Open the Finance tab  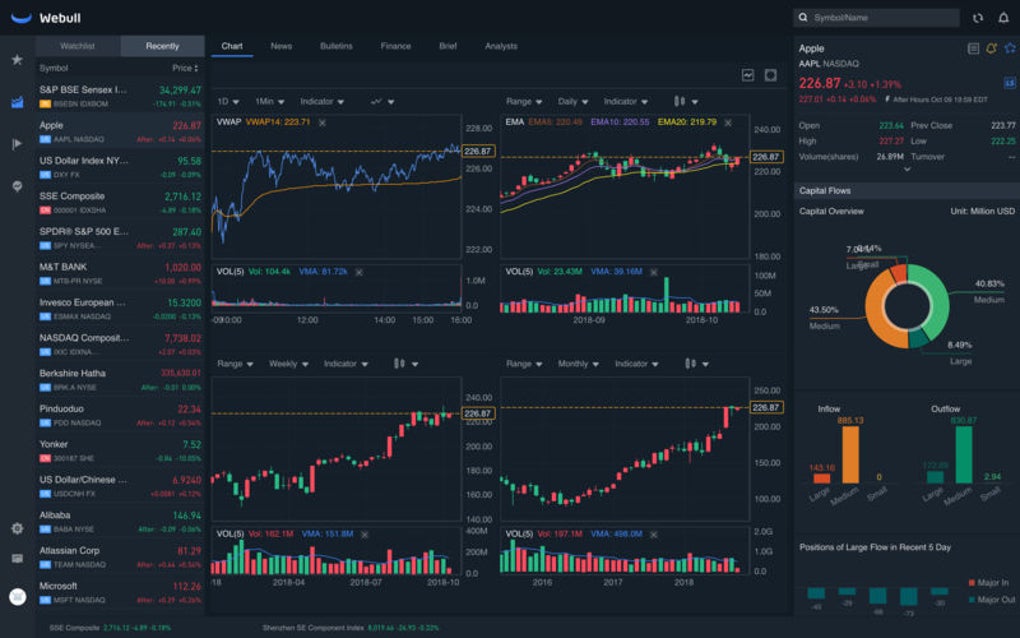[x=396, y=46]
